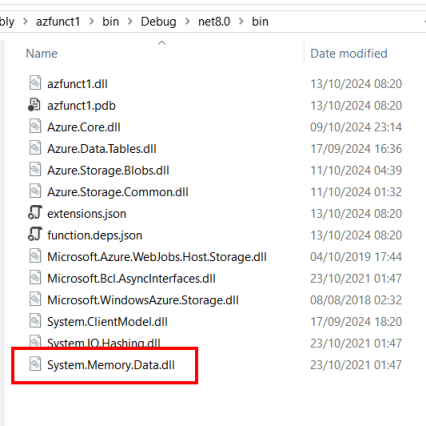Click the System.Memory.Data.dll file icon
The height and width of the screenshot is (426, 426).
(x=35, y=364)
